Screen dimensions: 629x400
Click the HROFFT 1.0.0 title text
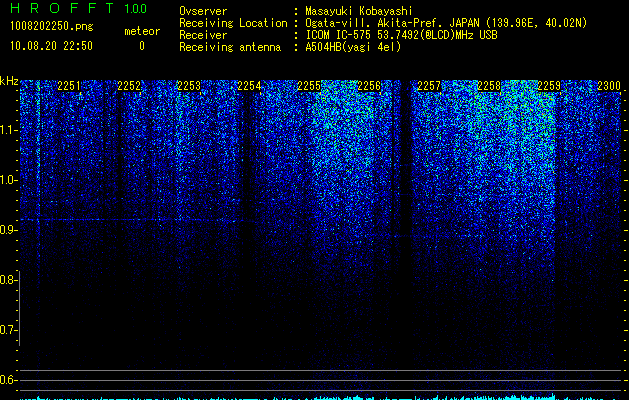(x=78, y=8)
